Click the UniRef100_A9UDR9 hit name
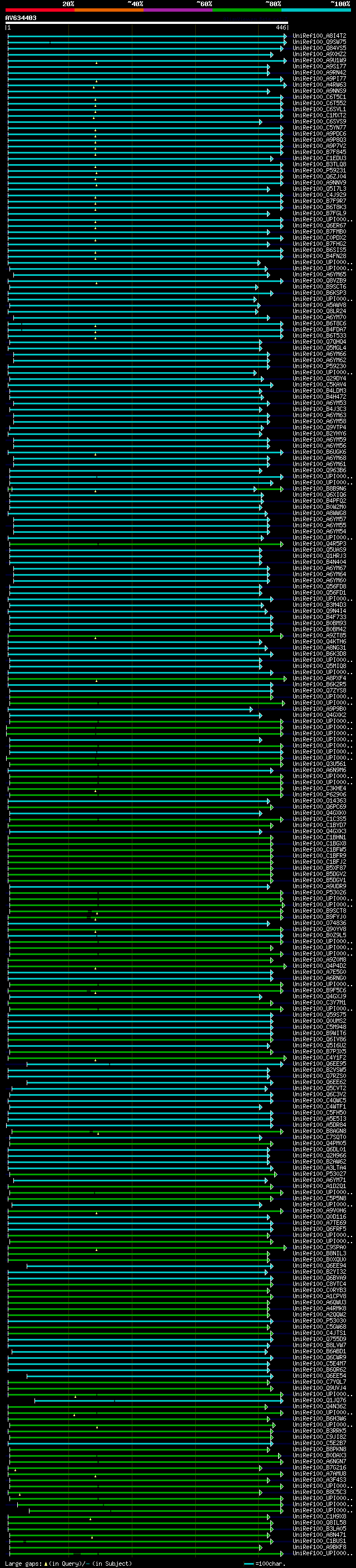Screen dimensions: 356x1568 [319, 886]
